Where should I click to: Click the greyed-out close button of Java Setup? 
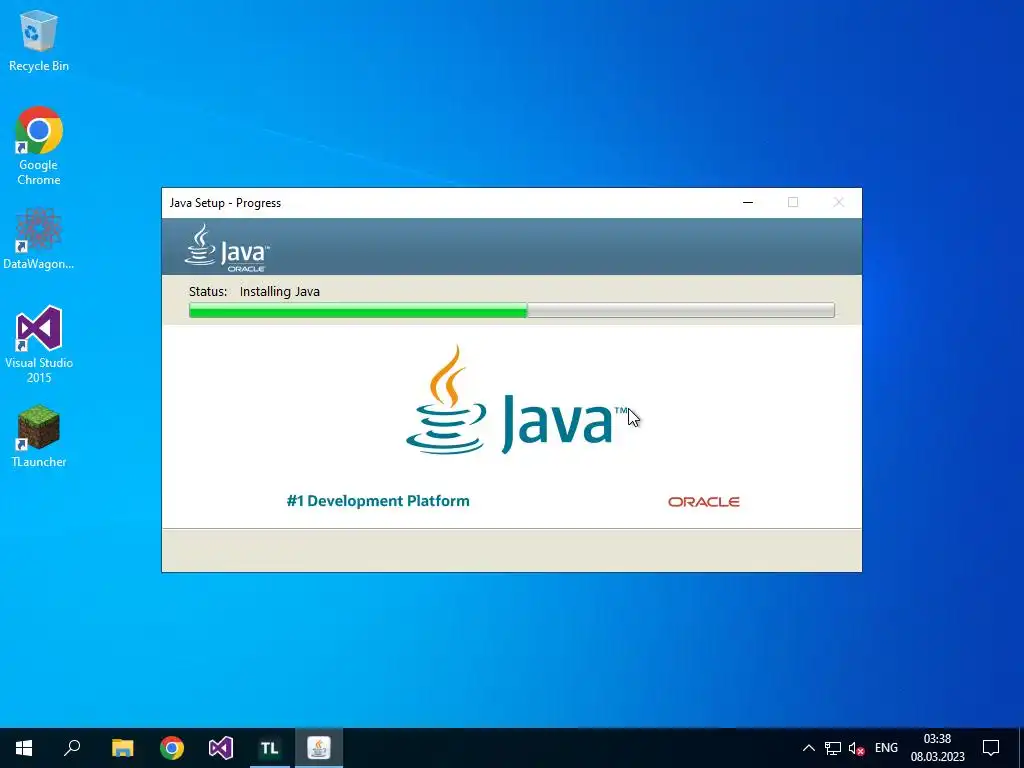coord(839,202)
